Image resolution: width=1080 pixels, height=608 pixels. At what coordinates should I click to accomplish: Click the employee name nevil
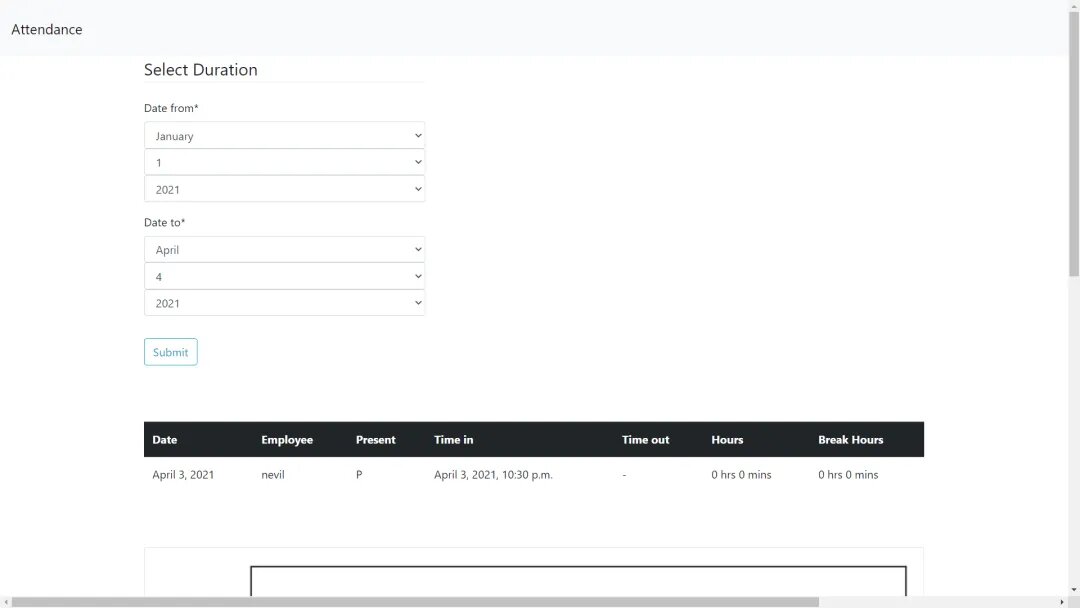coord(273,474)
